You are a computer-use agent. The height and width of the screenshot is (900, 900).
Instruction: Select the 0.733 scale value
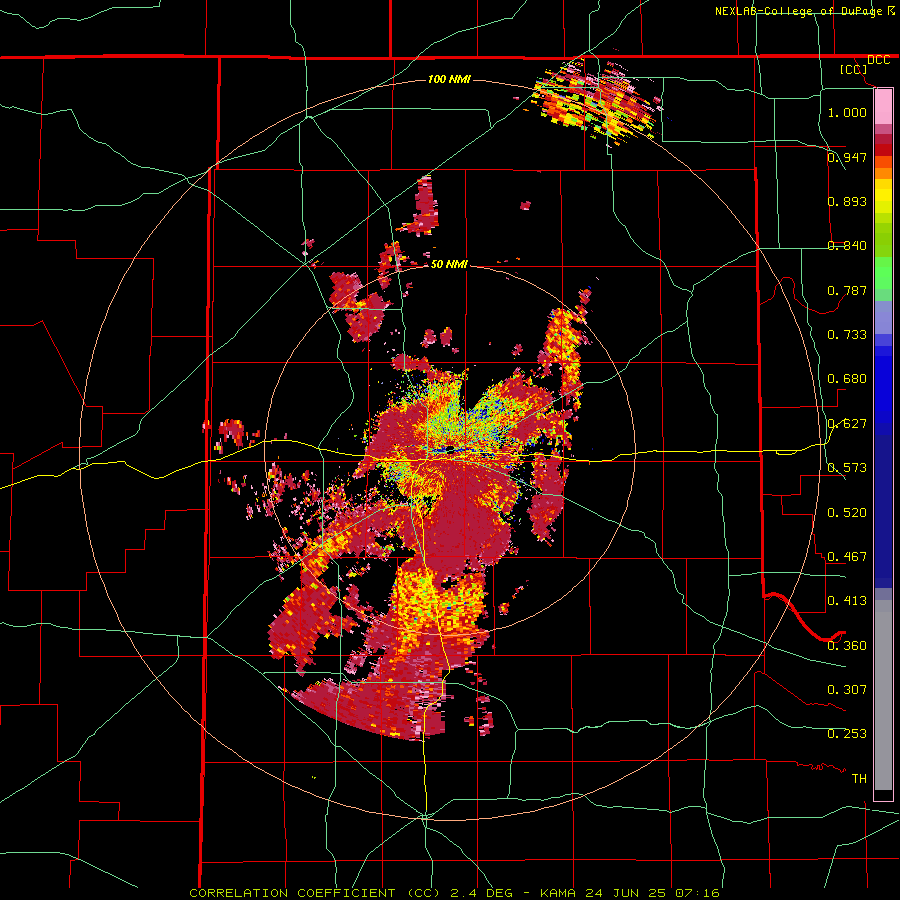847,334
